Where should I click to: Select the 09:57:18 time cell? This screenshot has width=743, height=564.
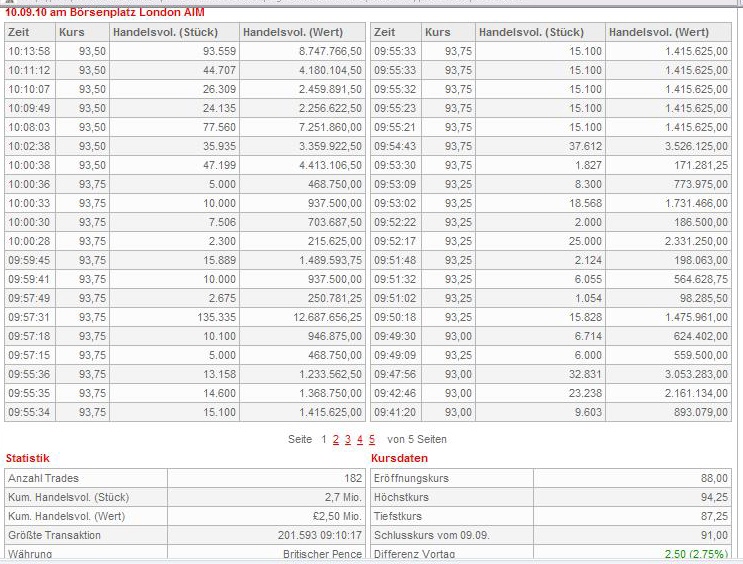click(30, 336)
